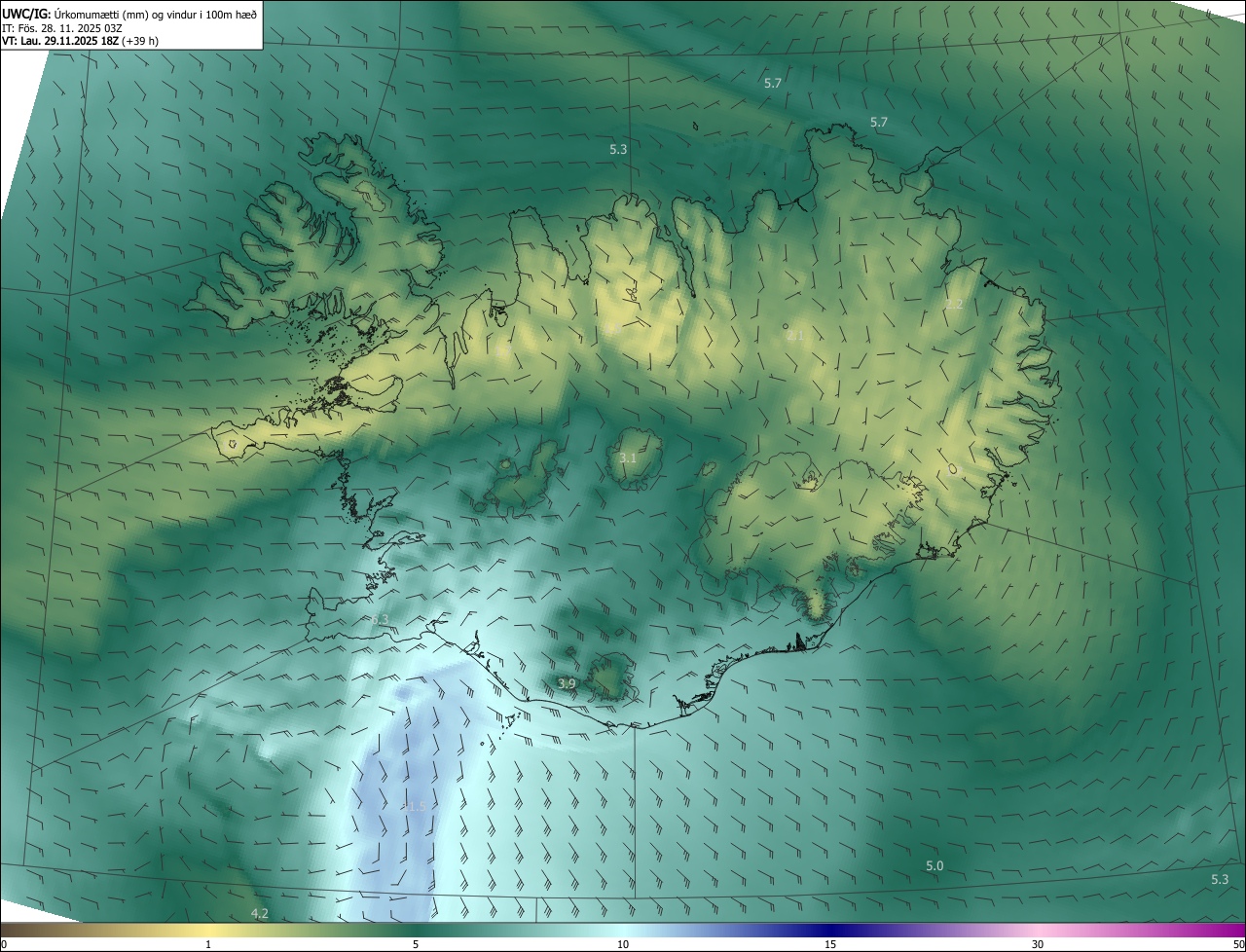Screen dimensions: 1246x952
Task: Click the 5.7 value just off the northeast coast tip
Action: 879,122
